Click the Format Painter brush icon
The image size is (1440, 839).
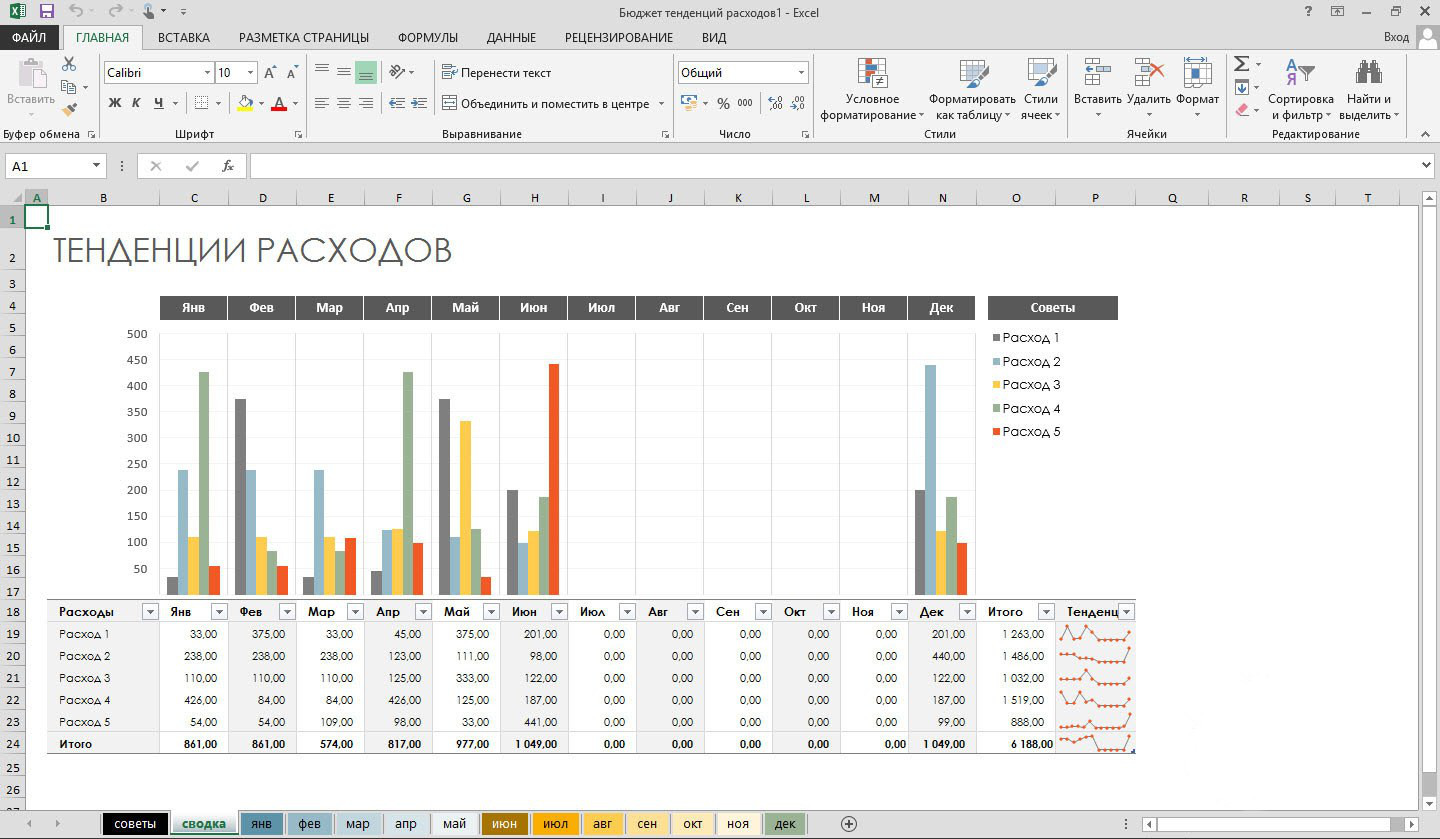pos(69,109)
